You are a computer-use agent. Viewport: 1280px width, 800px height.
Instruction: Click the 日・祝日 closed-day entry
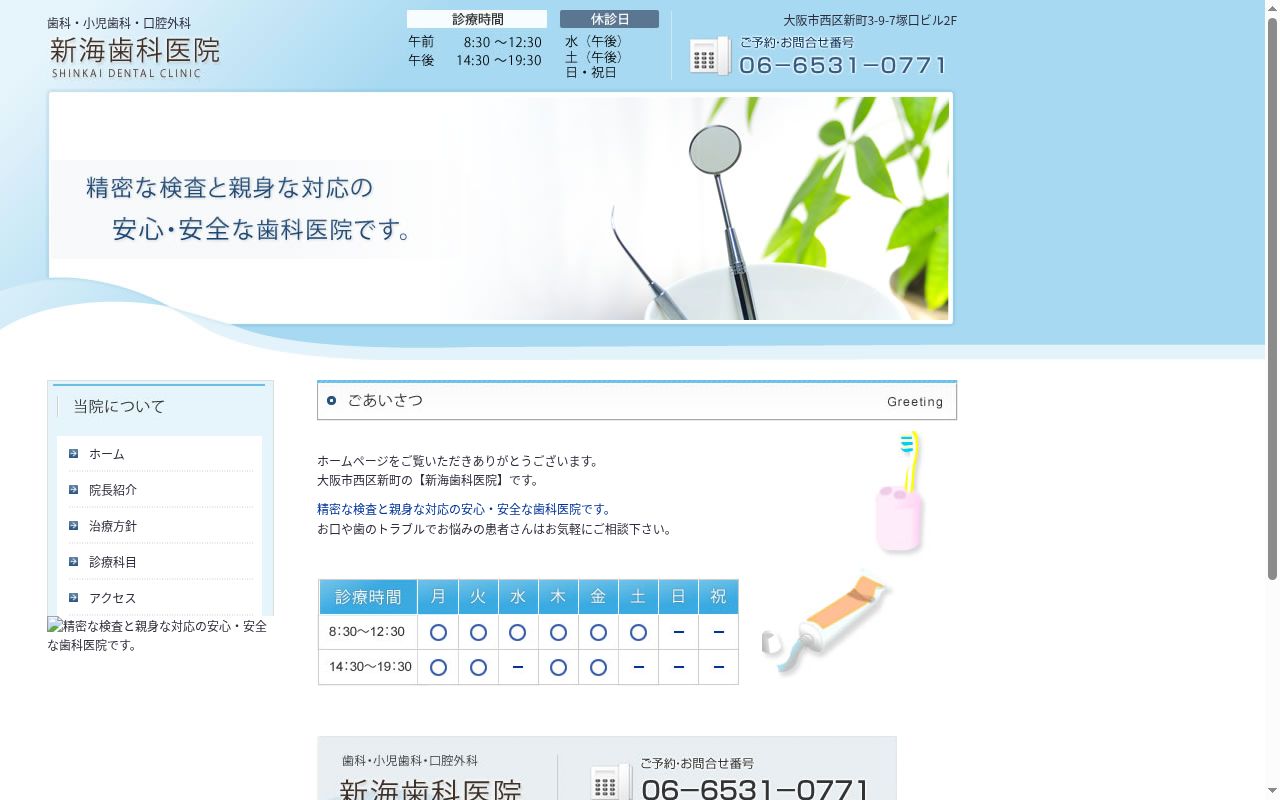(x=591, y=72)
